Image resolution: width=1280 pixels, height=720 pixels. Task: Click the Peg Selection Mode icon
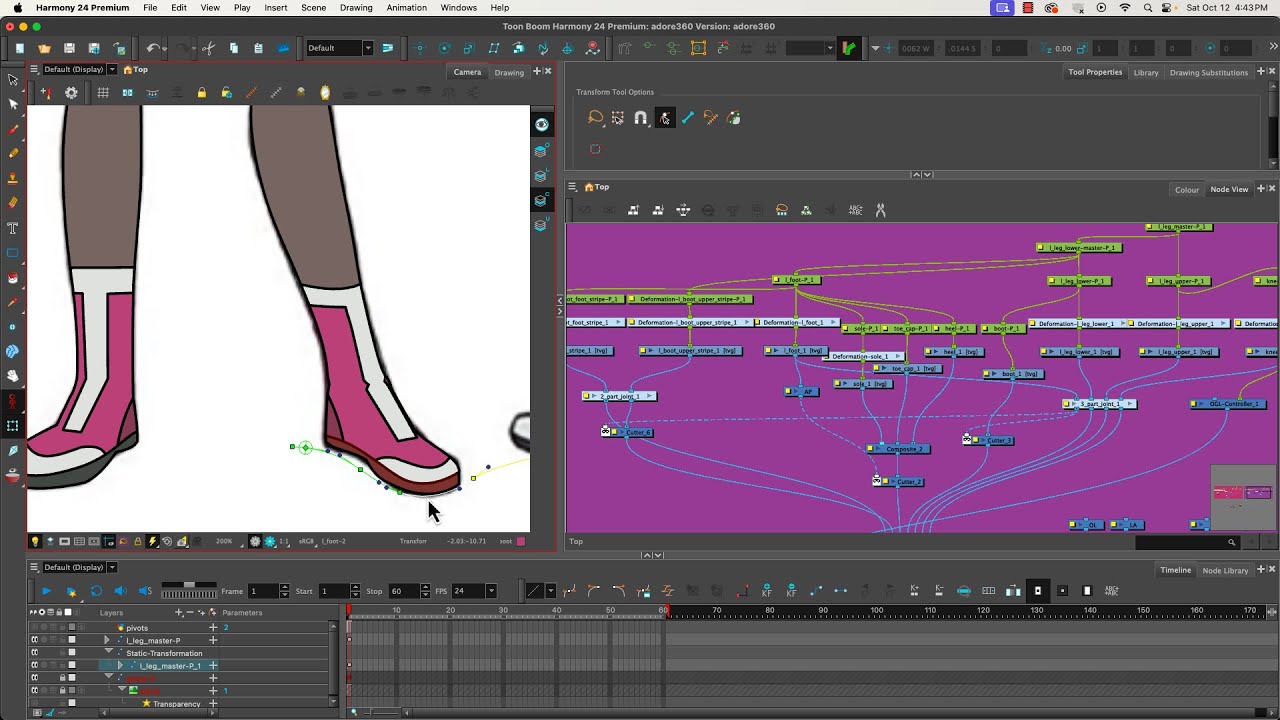[665, 118]
